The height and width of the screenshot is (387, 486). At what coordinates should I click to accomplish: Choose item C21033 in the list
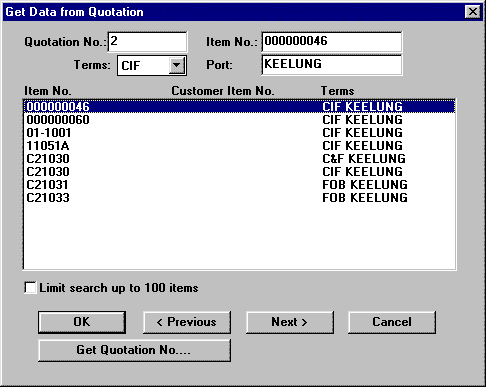(x=239, y=198)
